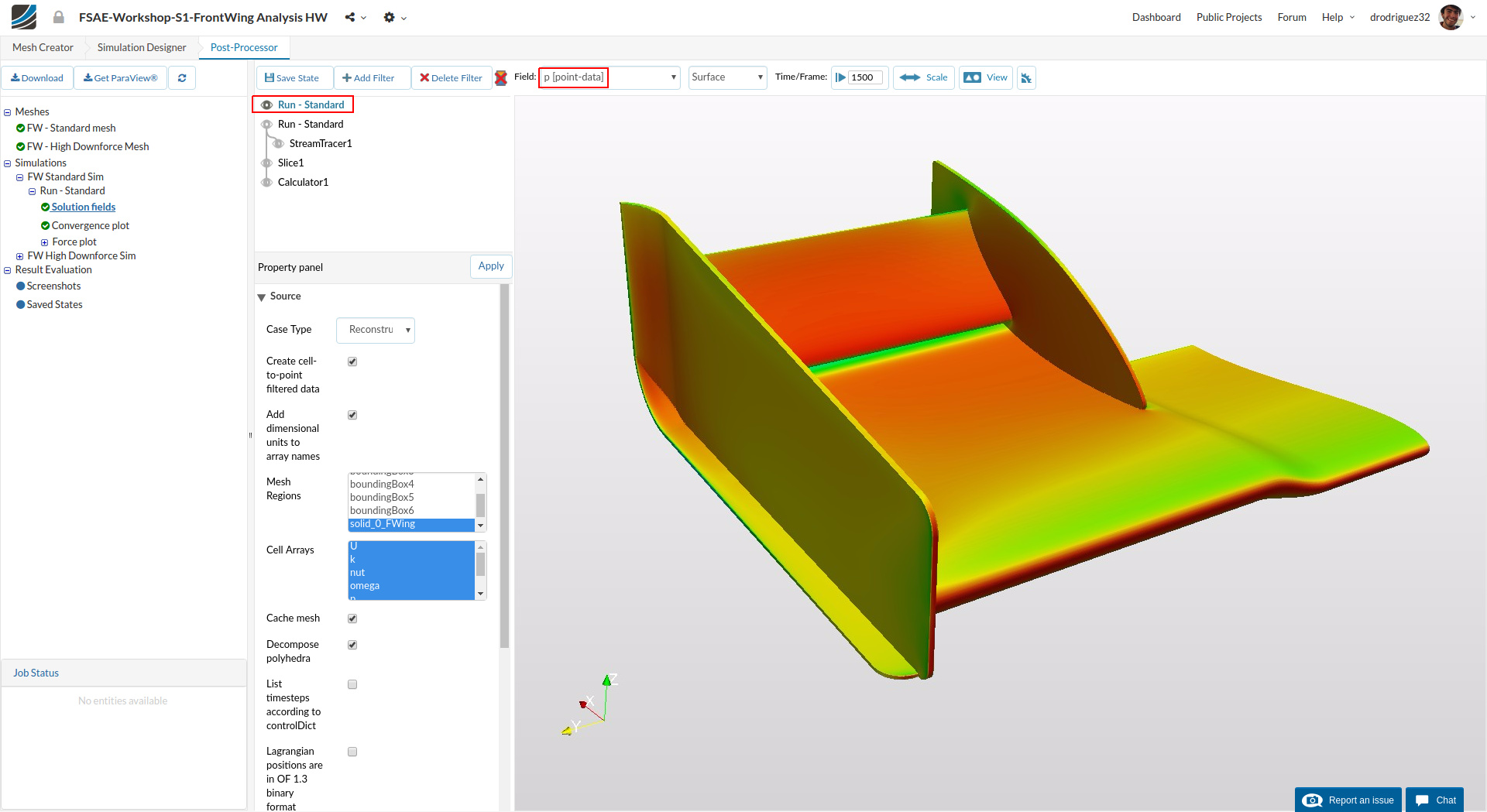Screen dimensions: 1487x812
Task: Click Delete Filter button
Action: (452, 78)
